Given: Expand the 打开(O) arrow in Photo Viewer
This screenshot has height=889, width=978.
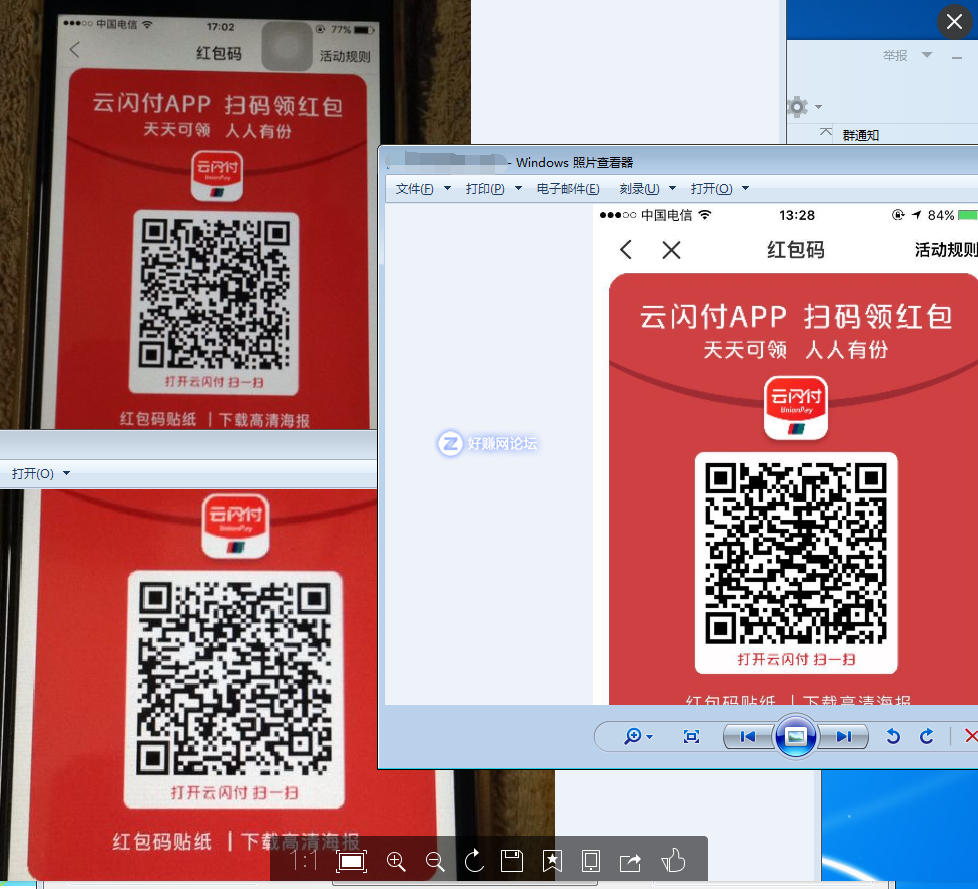Looking at the screenshot, I should pyautogui.click(x=745, y=188).
